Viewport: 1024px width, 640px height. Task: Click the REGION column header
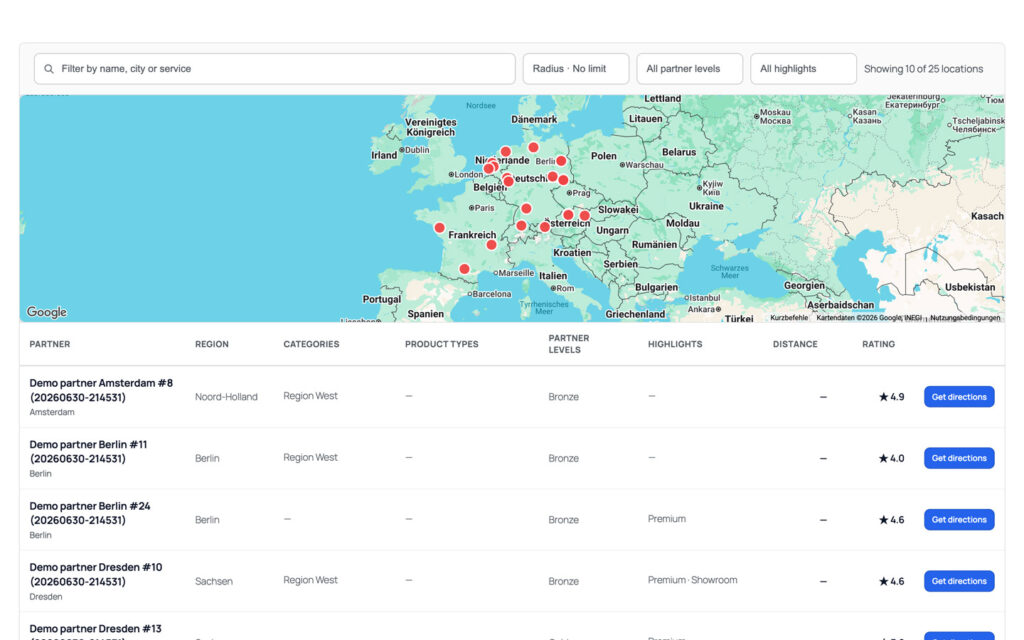[x=212, y=344]
